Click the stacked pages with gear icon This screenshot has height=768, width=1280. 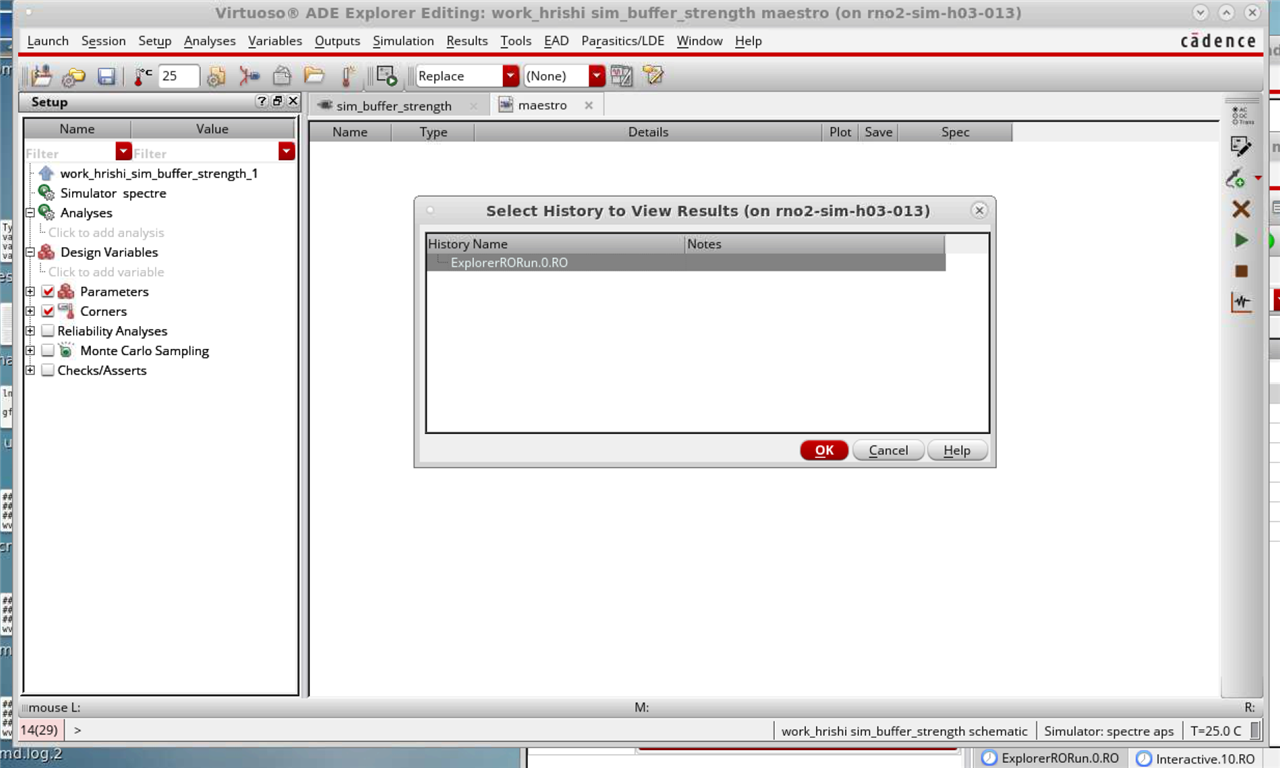click(x=216, y=76)
